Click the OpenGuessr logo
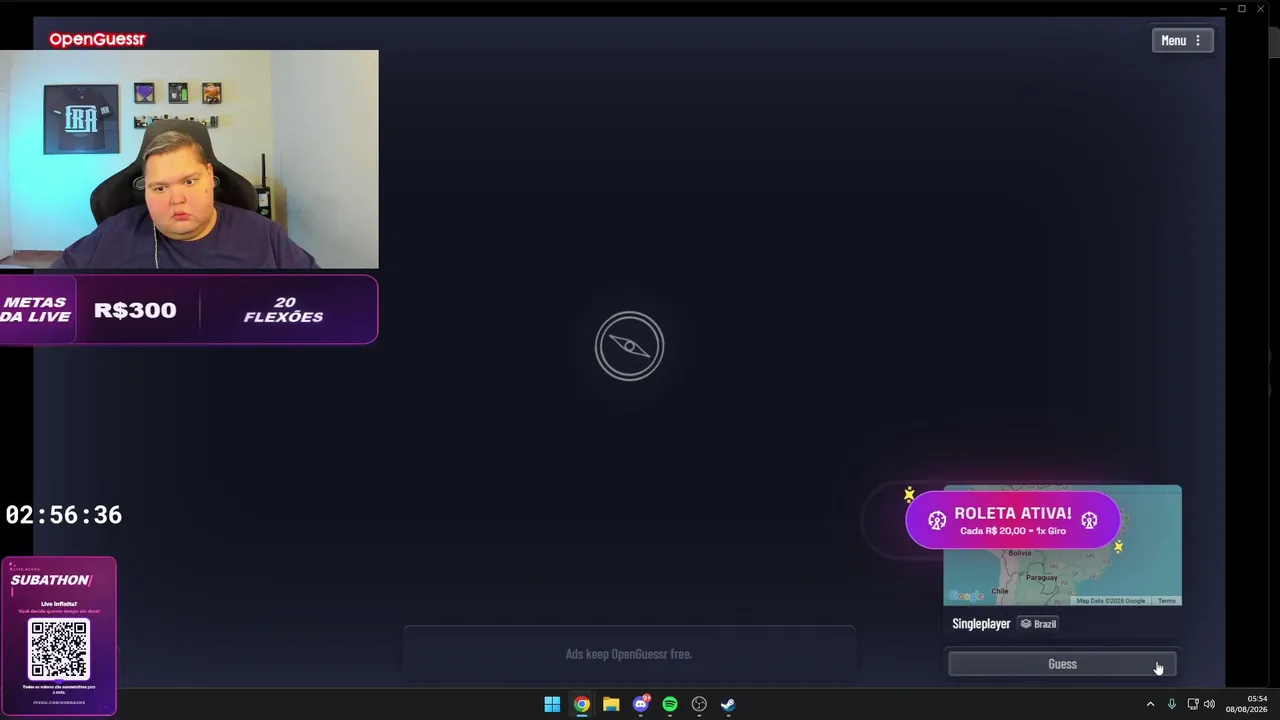The width and height of the screenshot is (1280, 720). 97,39
